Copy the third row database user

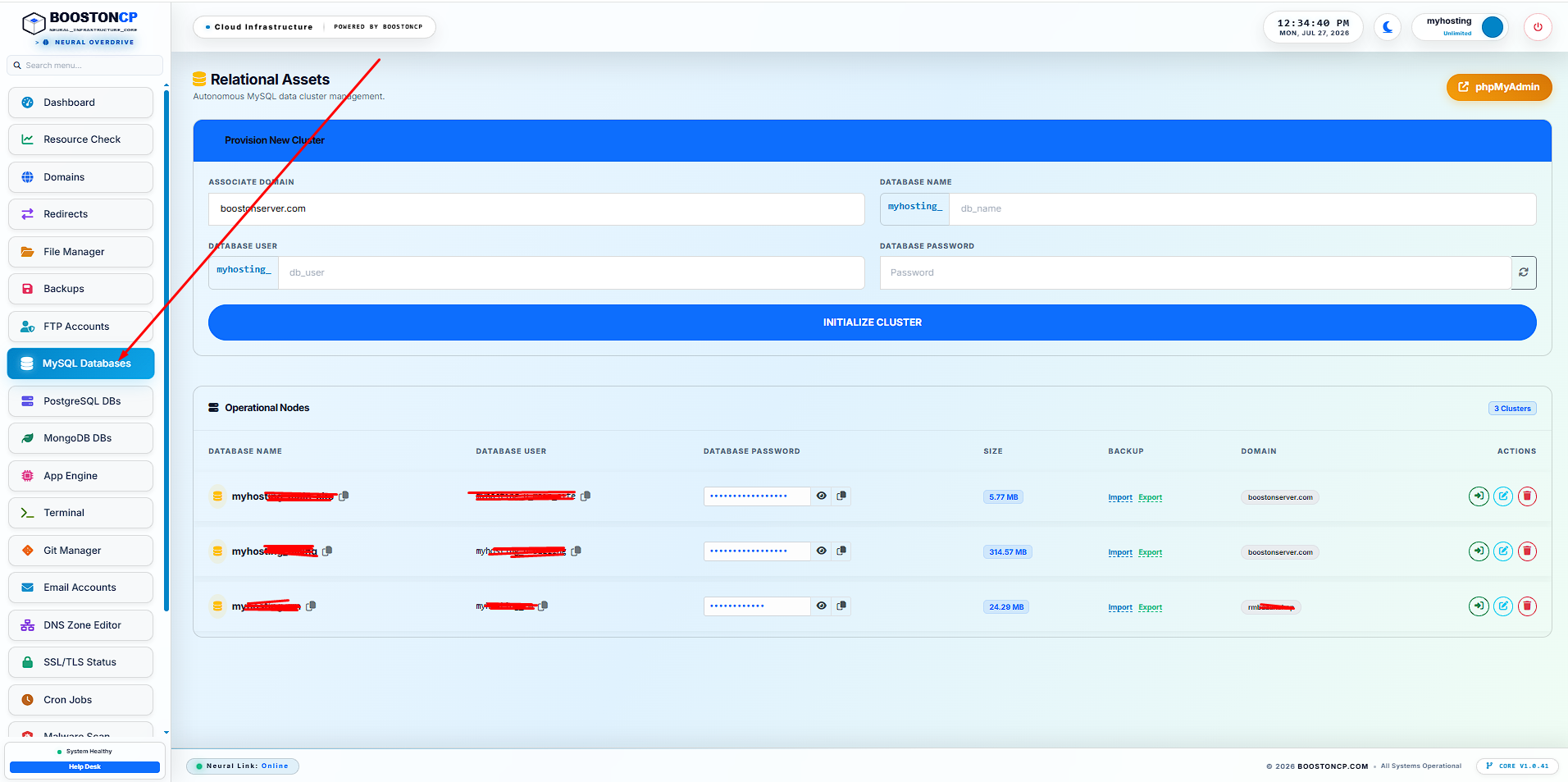click(x=543, y=606)
